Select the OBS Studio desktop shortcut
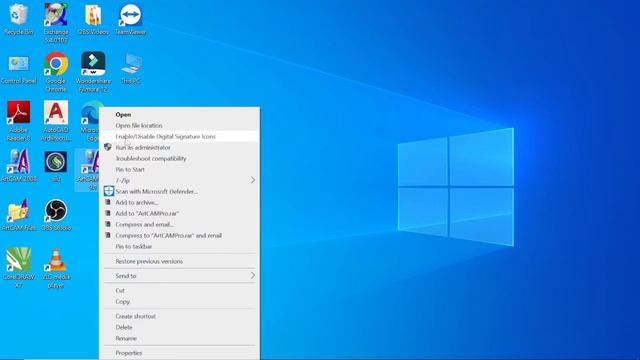 56,211
